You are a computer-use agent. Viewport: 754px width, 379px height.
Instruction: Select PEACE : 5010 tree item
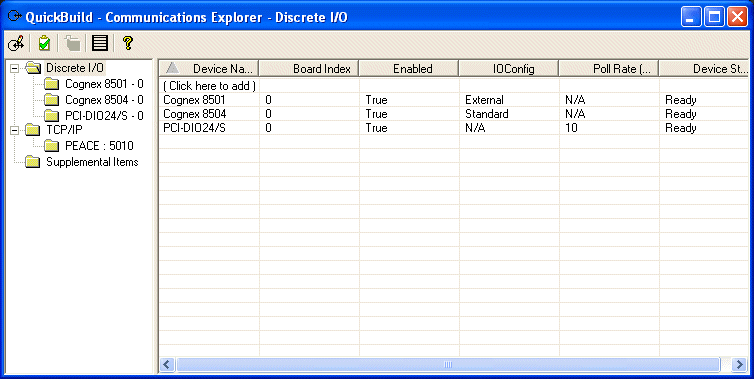coord(99,146)
